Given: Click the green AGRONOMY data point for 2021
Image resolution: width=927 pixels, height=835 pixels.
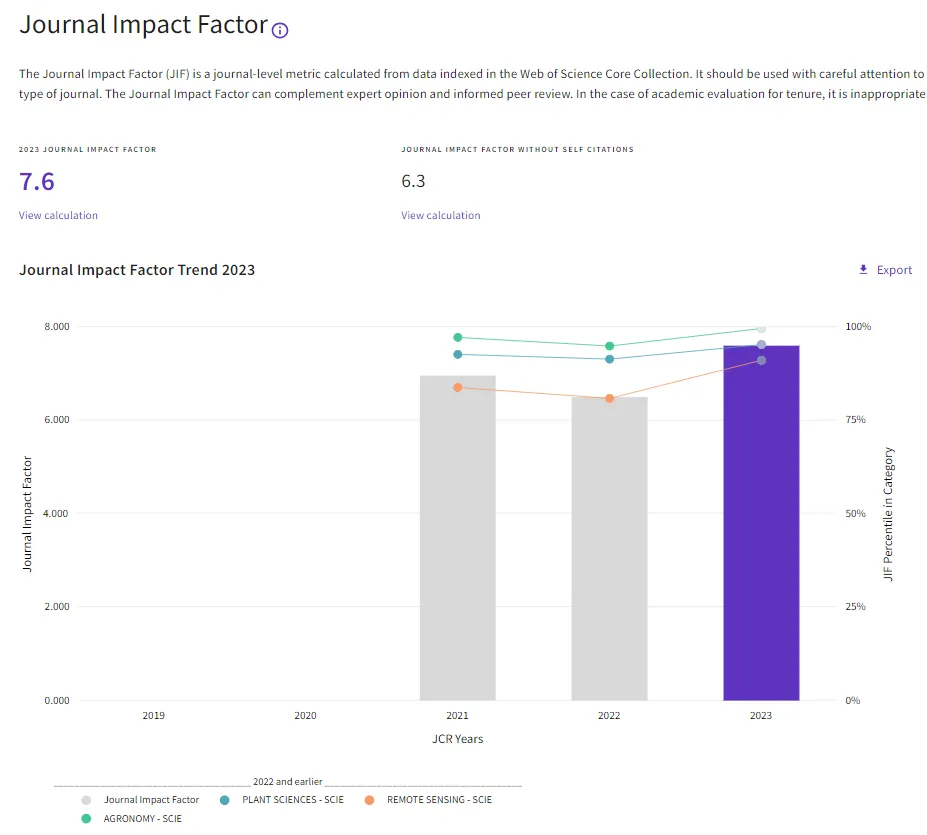Looking at the screenshot, I should 458,338.
